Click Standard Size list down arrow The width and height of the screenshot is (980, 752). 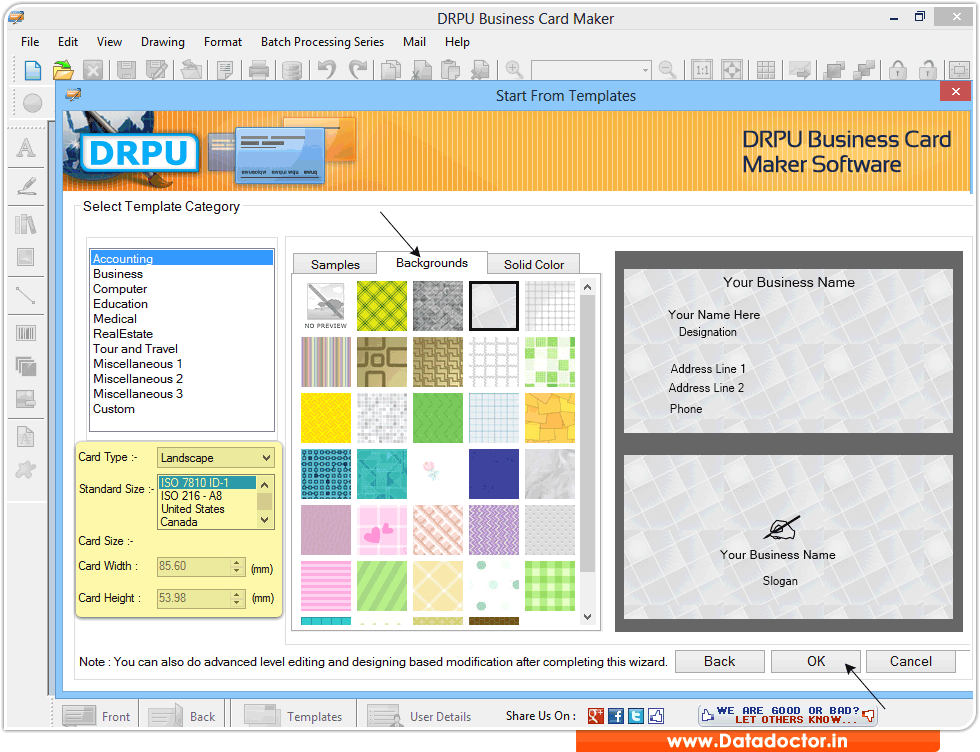click(x=264, y=520)
